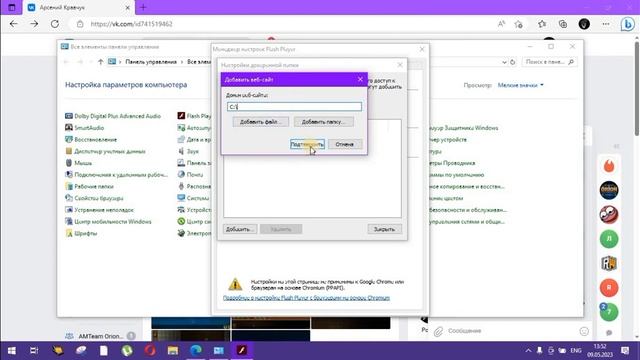Open Центр мобильности Windows item

point(108,222)
